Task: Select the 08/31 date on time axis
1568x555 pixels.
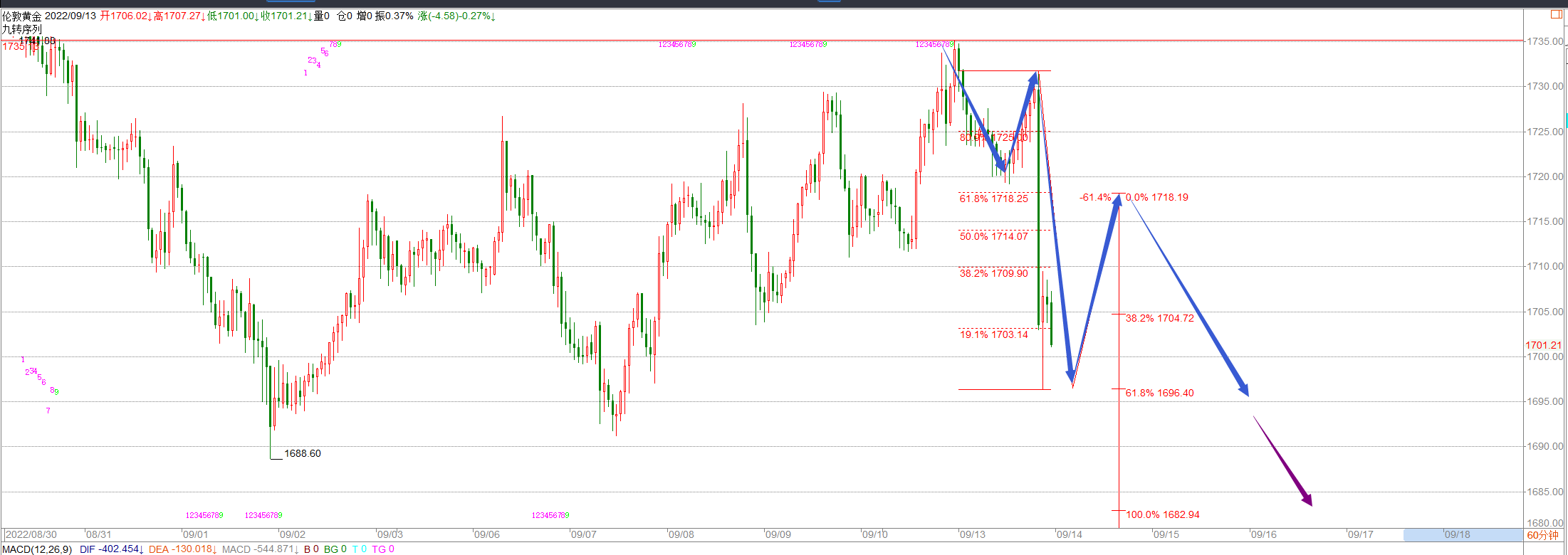Action: [x=99, y=534]
